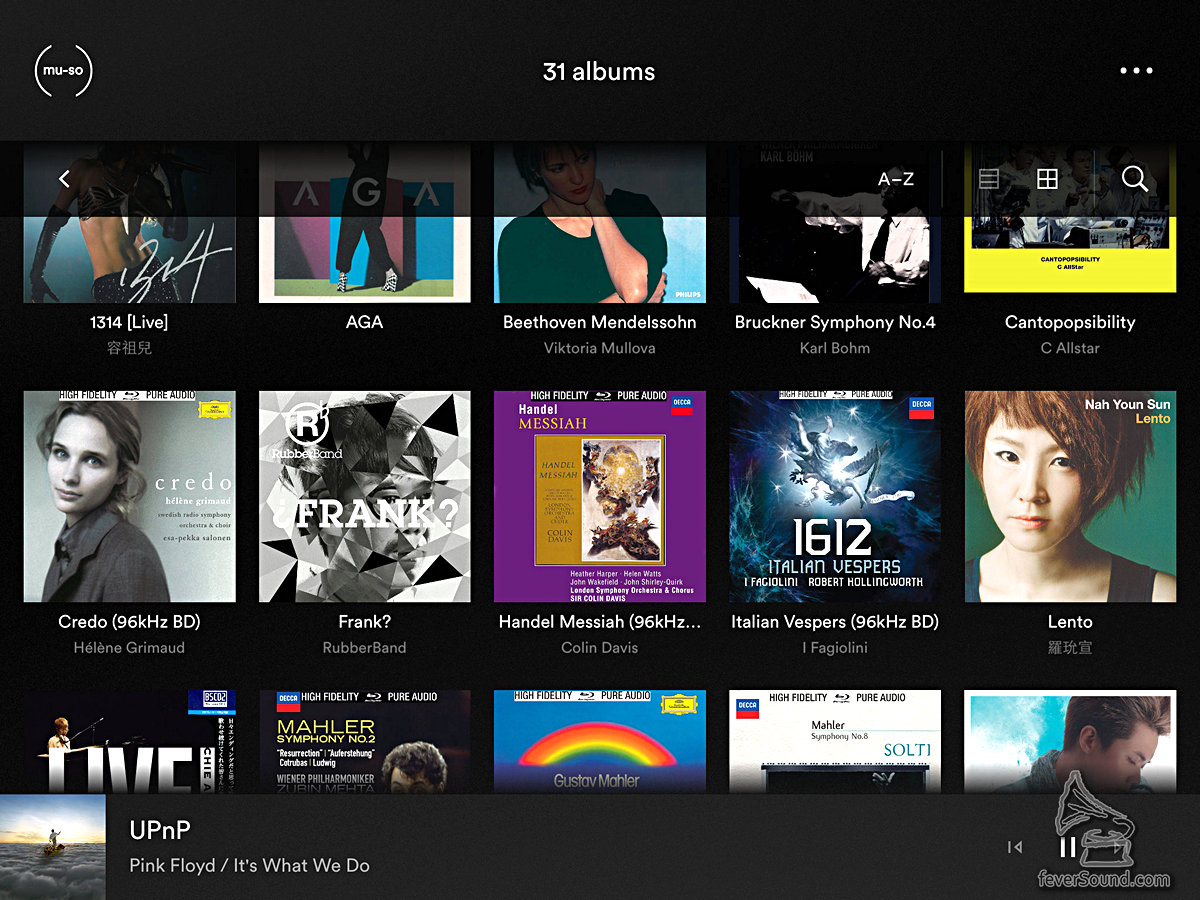1200x900 pixels.
Task: Click the "31 albums" header title
Action: 599,71
